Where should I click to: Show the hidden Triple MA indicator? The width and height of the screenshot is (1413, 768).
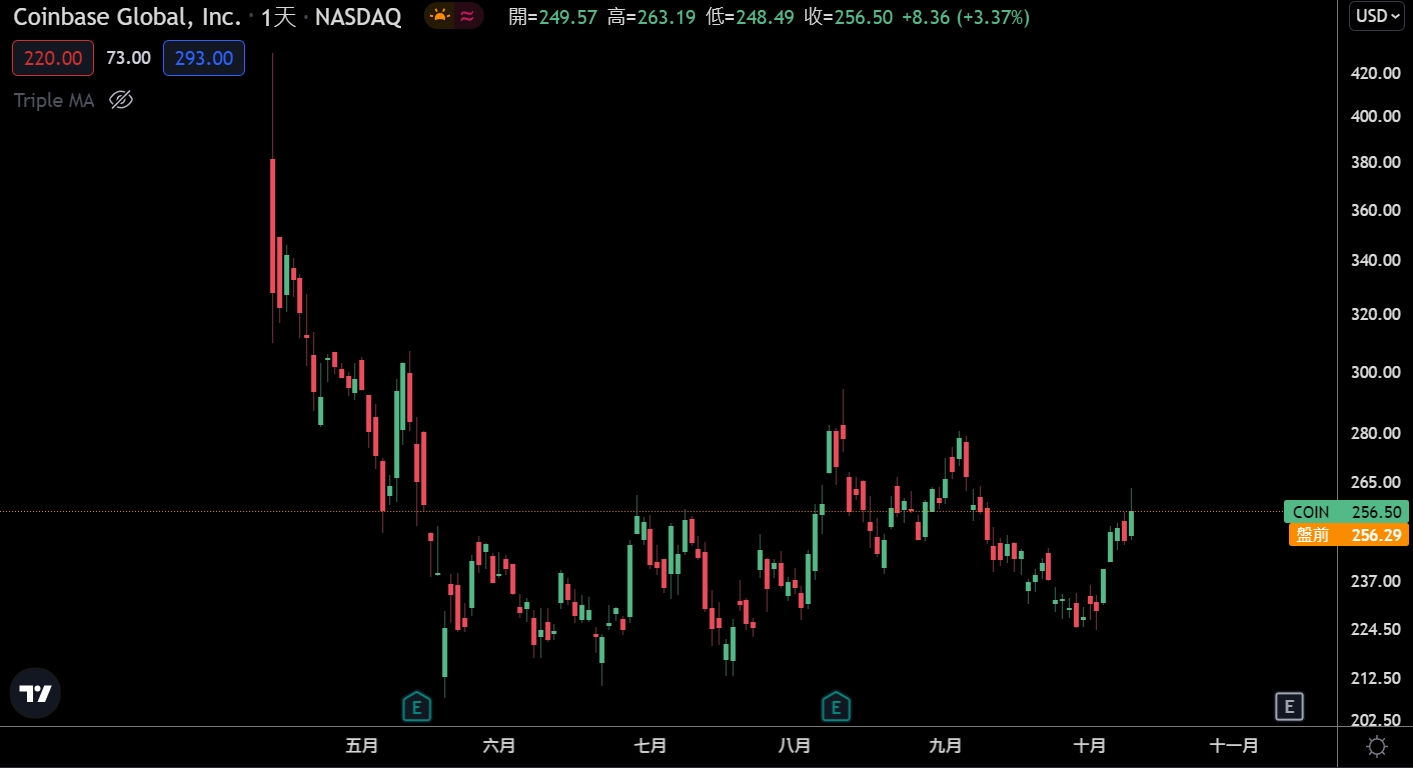pyautogui.click(x=121, y=100)
